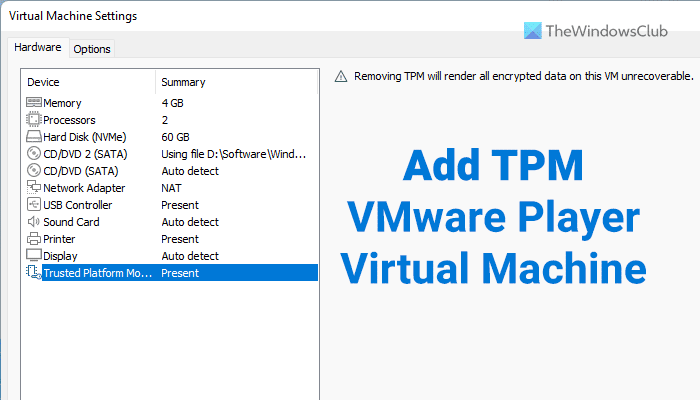The image size is (700, 400).
Task: Select the Processors row label
Action: pos(69,120)
